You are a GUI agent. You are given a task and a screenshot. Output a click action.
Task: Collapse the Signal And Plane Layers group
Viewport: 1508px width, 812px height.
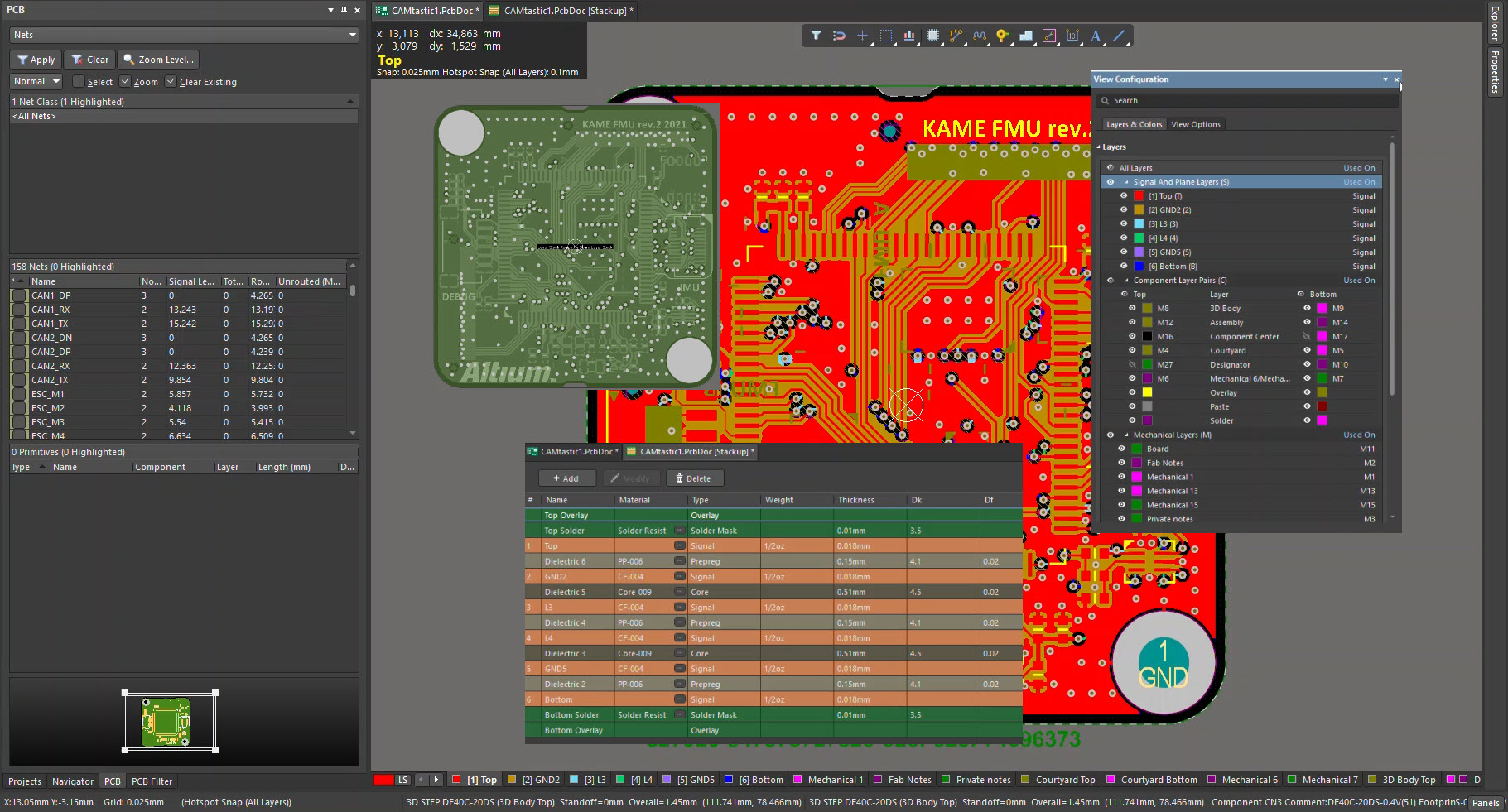coord(1126,182)
